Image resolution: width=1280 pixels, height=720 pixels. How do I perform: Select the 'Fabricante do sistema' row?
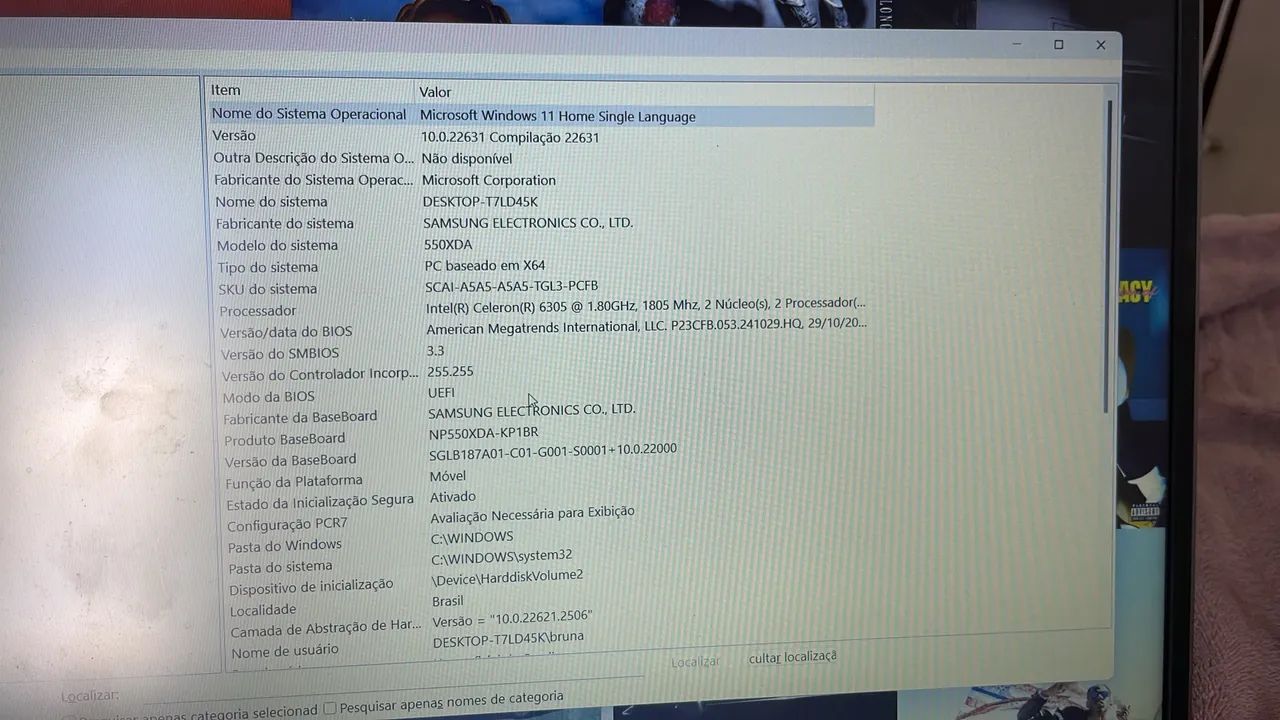285,223
